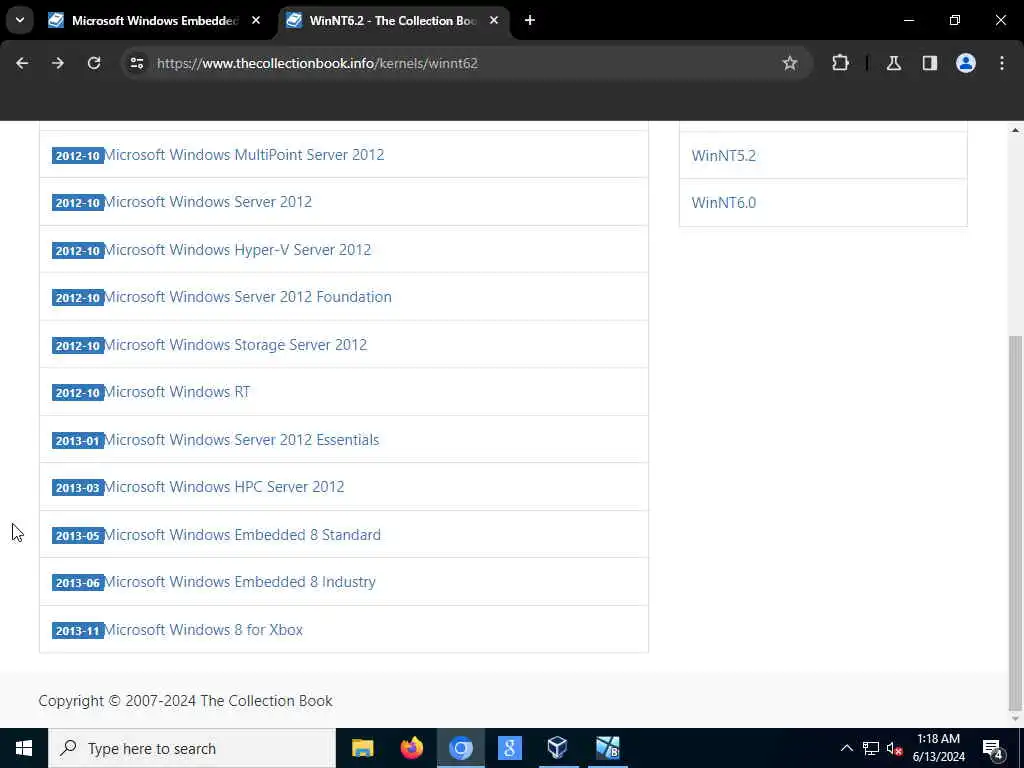Open Chrome Labs flask icon
Image resolution: width=1024 pixels, height=768 pixels.
[x=894, y=63]
